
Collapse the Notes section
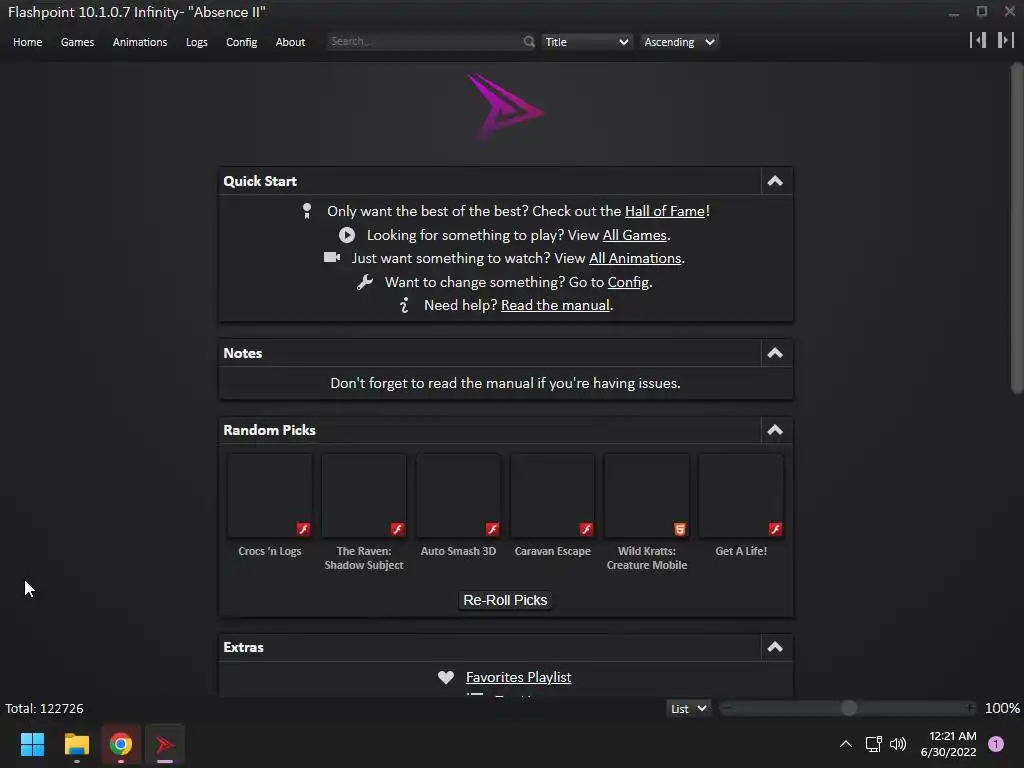click(x=775, y=353)
